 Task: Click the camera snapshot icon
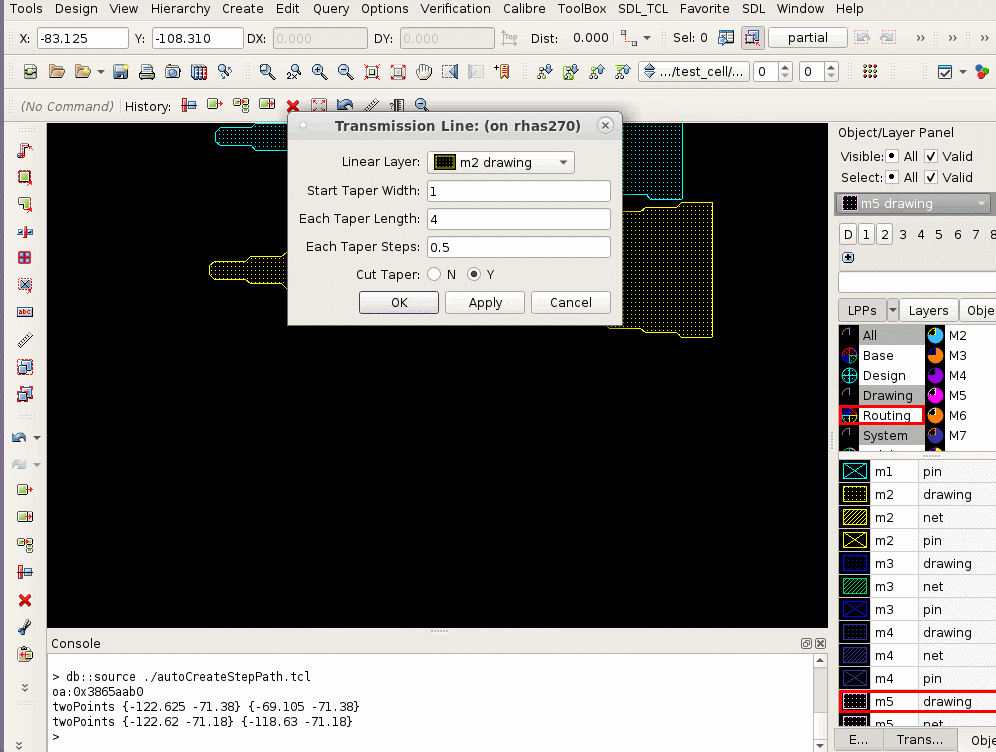(x=173, y=72)
